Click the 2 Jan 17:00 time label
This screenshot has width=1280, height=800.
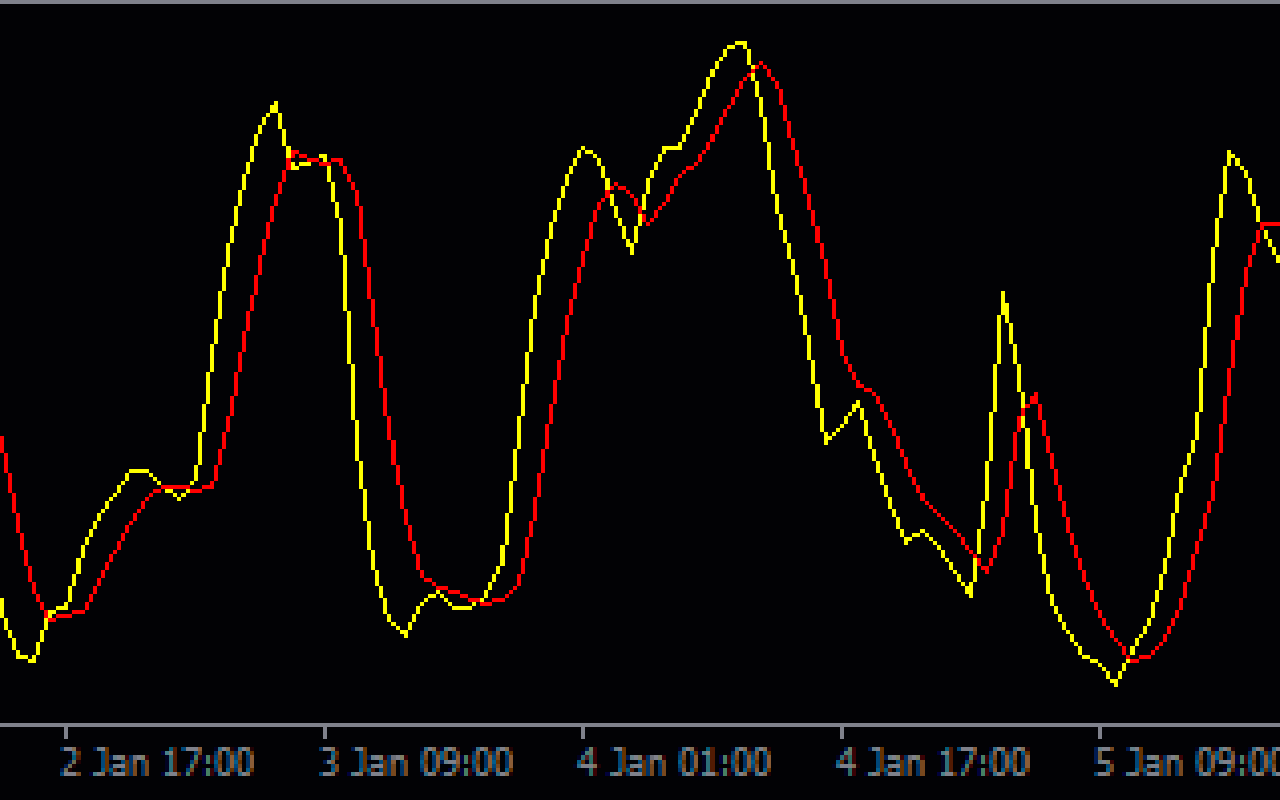(x=157, y=762)
